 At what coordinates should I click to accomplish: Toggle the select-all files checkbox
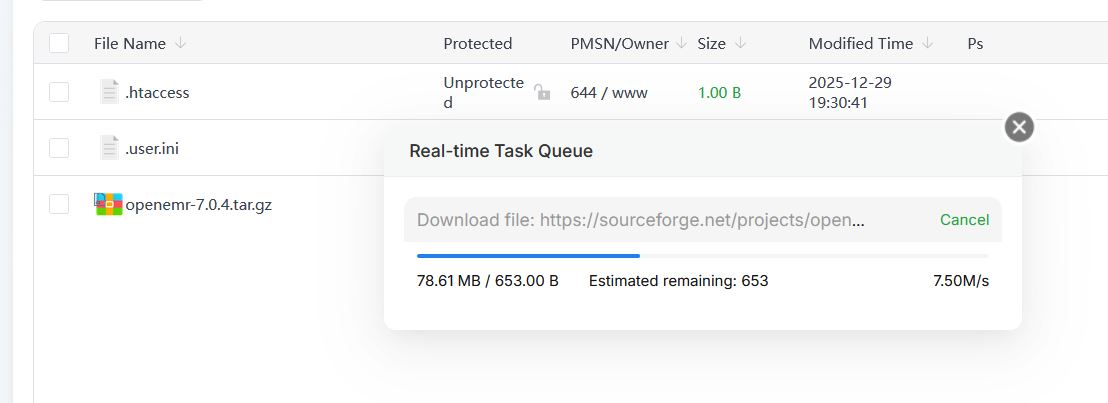(x=59, y=43)
